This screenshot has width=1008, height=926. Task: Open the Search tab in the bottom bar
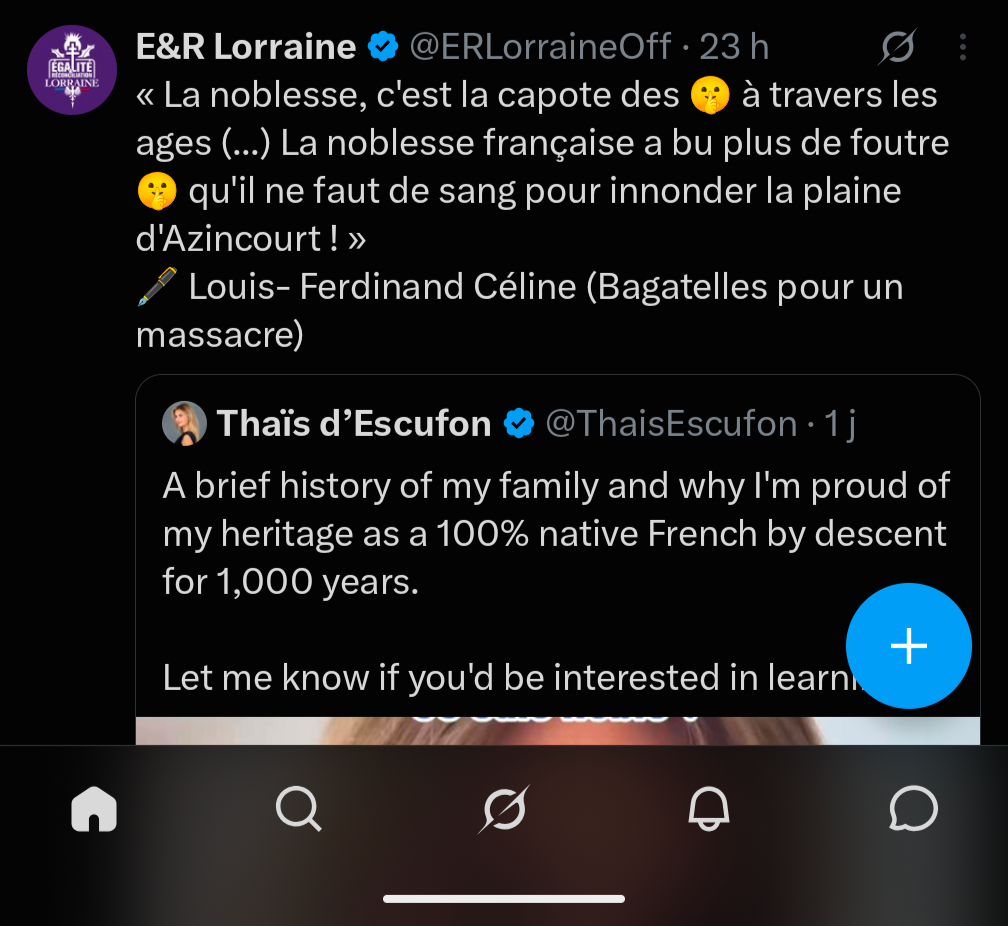(x=298, y=809)
